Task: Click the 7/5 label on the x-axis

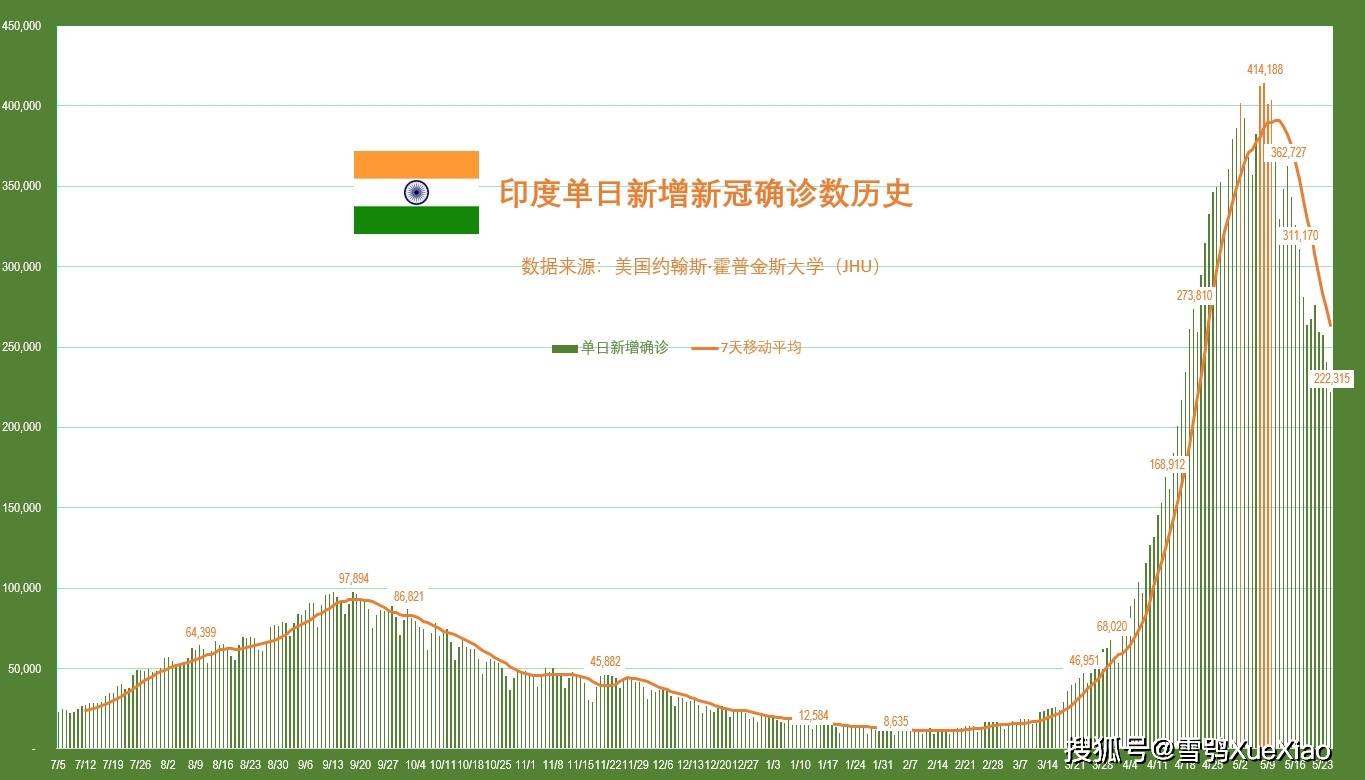Action: (58, 766)
